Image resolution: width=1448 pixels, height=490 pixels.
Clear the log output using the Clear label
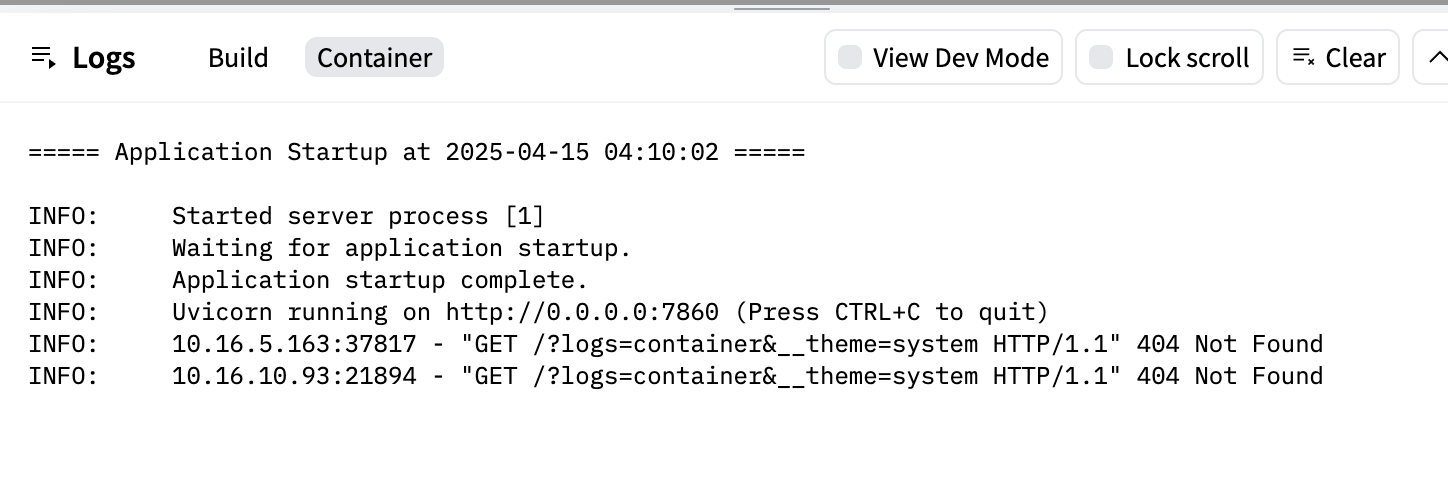(x=1355, y=58)
